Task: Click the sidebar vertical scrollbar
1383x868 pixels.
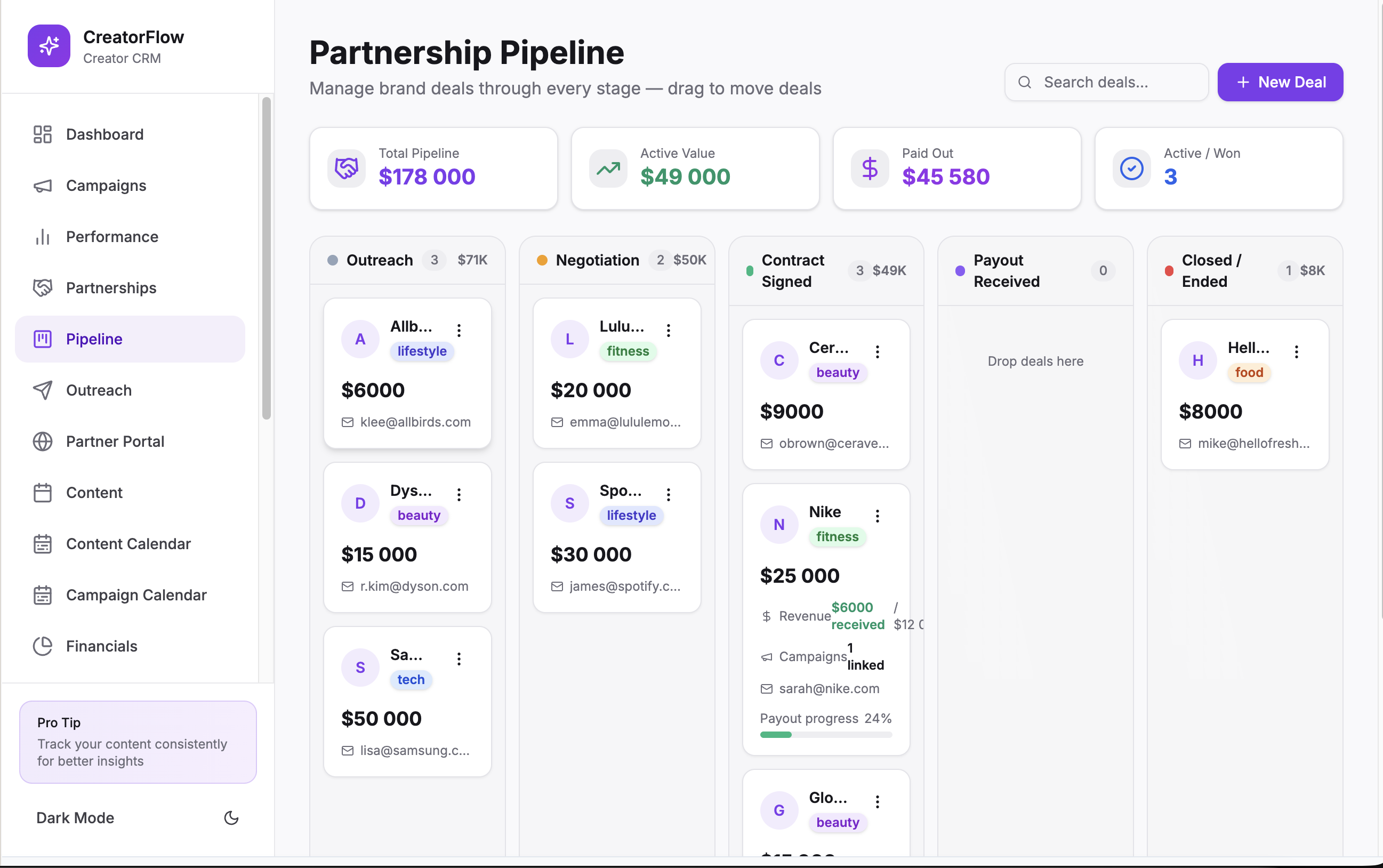Action: [x=267, y=259]
